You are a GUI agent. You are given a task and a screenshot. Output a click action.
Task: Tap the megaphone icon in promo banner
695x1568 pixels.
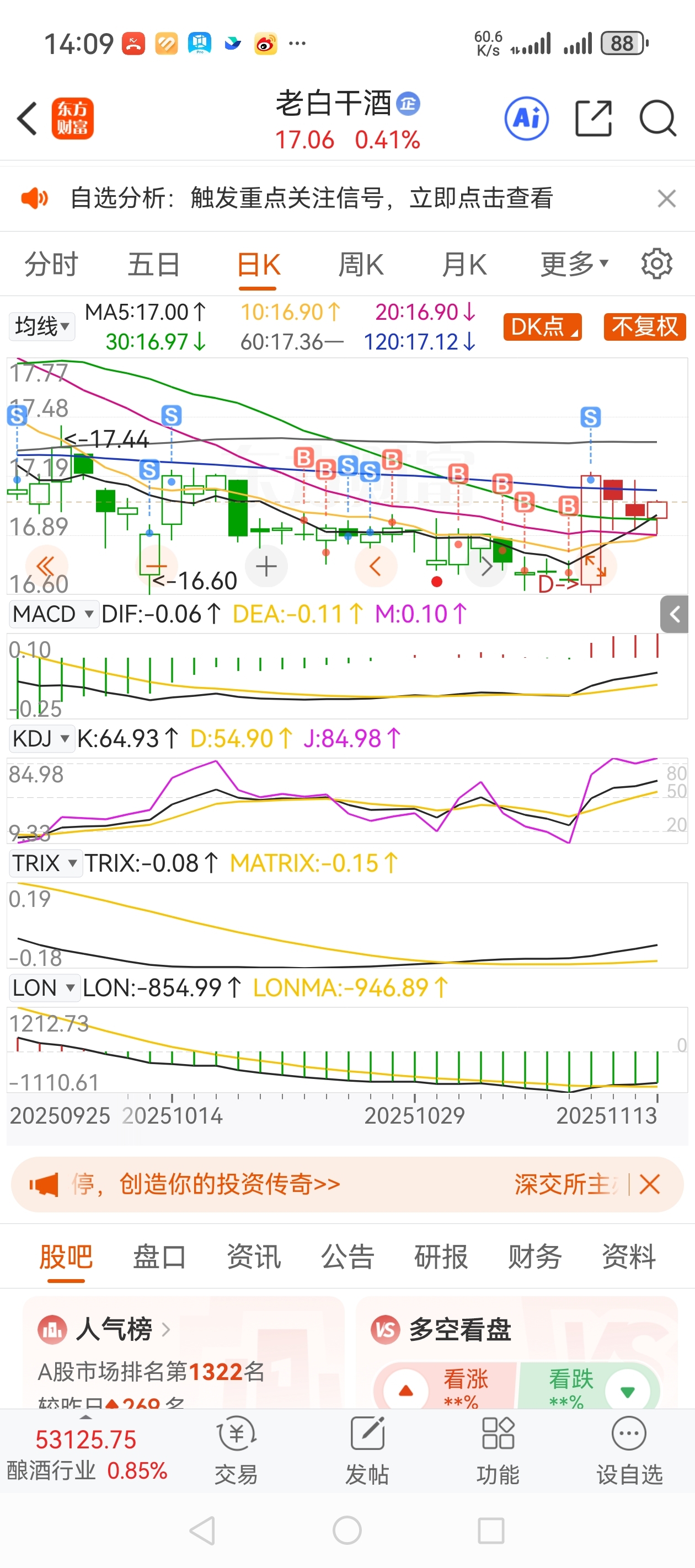(44, 1184)
